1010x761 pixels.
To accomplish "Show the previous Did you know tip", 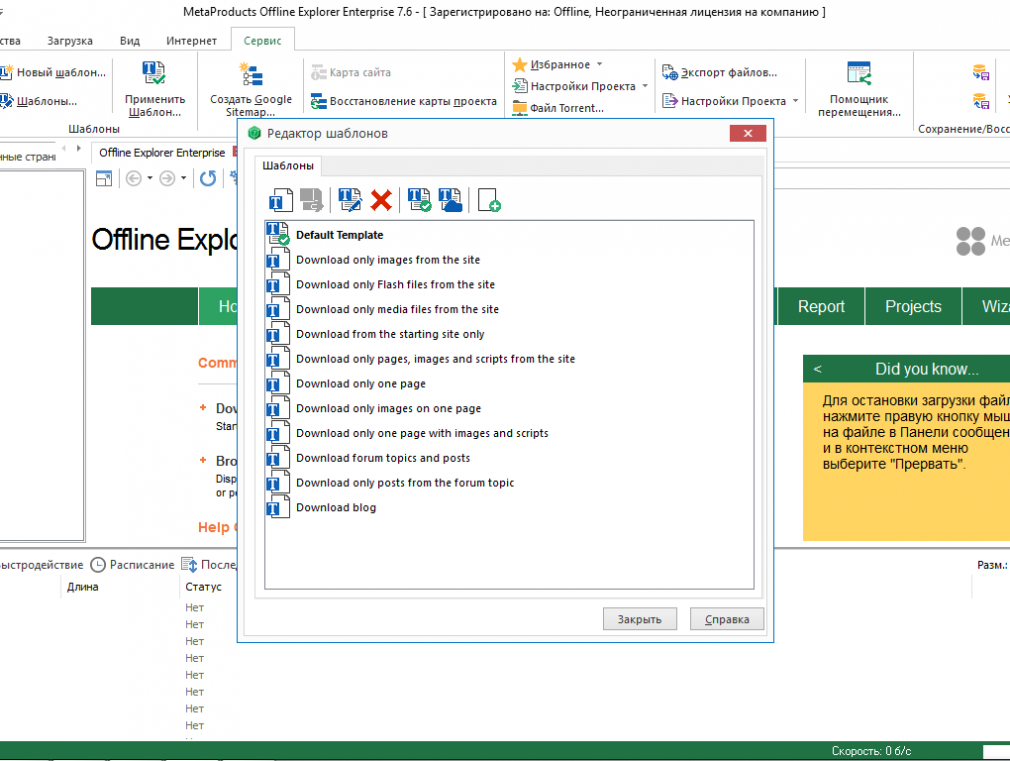I will point(817,369).
